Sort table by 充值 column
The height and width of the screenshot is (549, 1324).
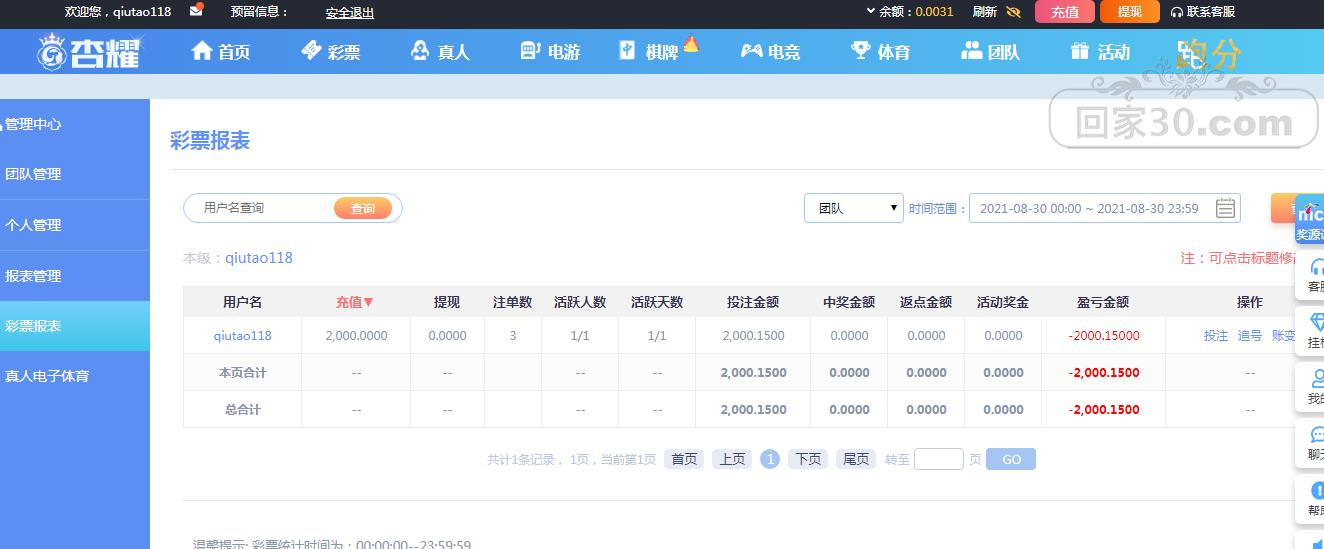pyautogui.click(x=354, y=302)
